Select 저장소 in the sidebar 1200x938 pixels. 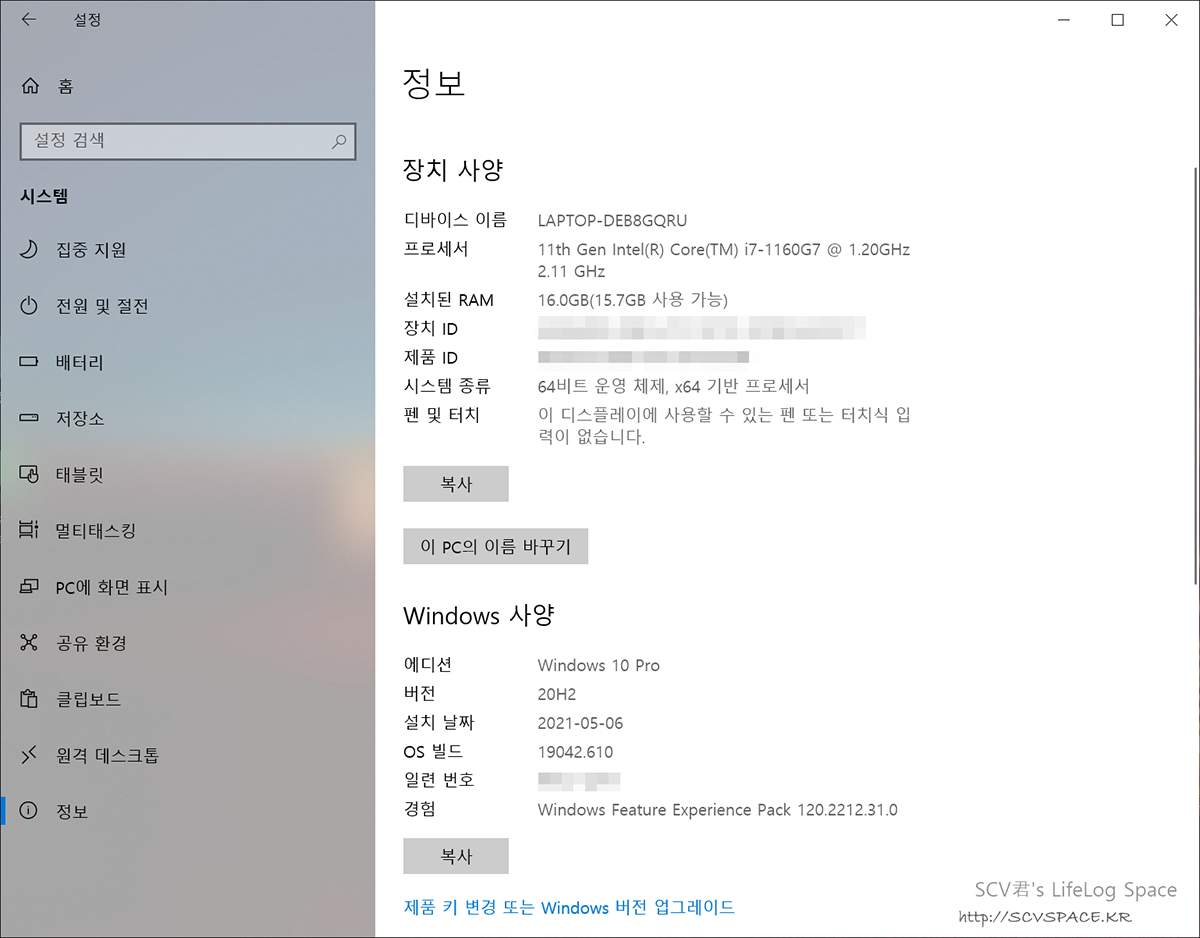point(187,419)
